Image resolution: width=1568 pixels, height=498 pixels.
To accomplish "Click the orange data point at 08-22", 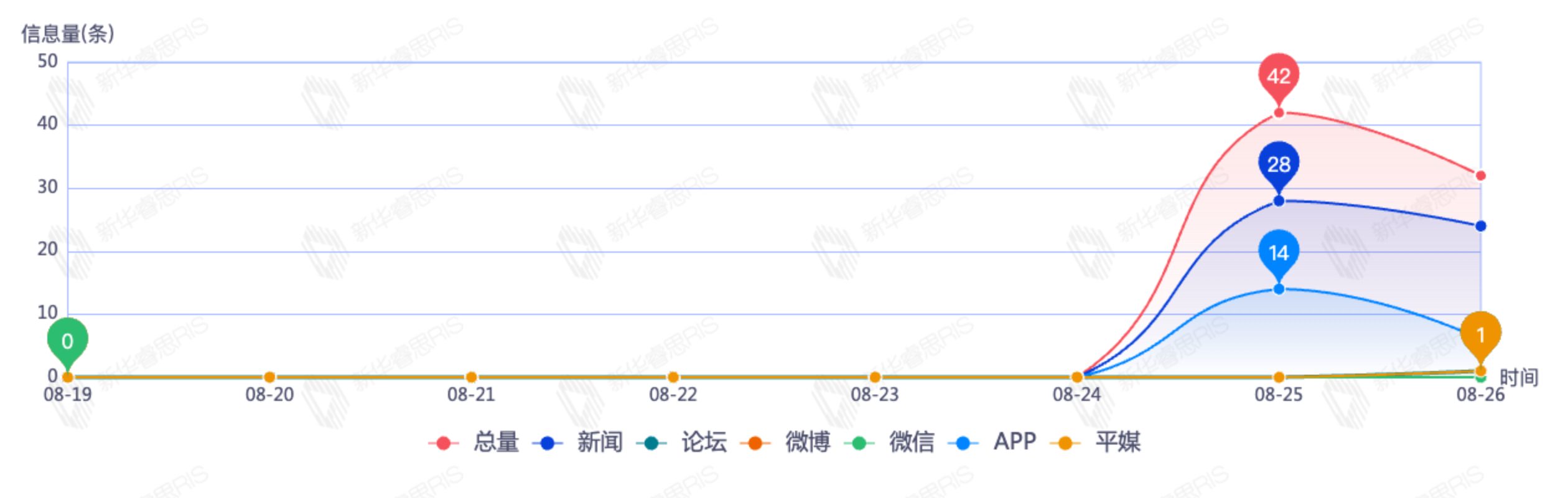I will pos(673,377).
